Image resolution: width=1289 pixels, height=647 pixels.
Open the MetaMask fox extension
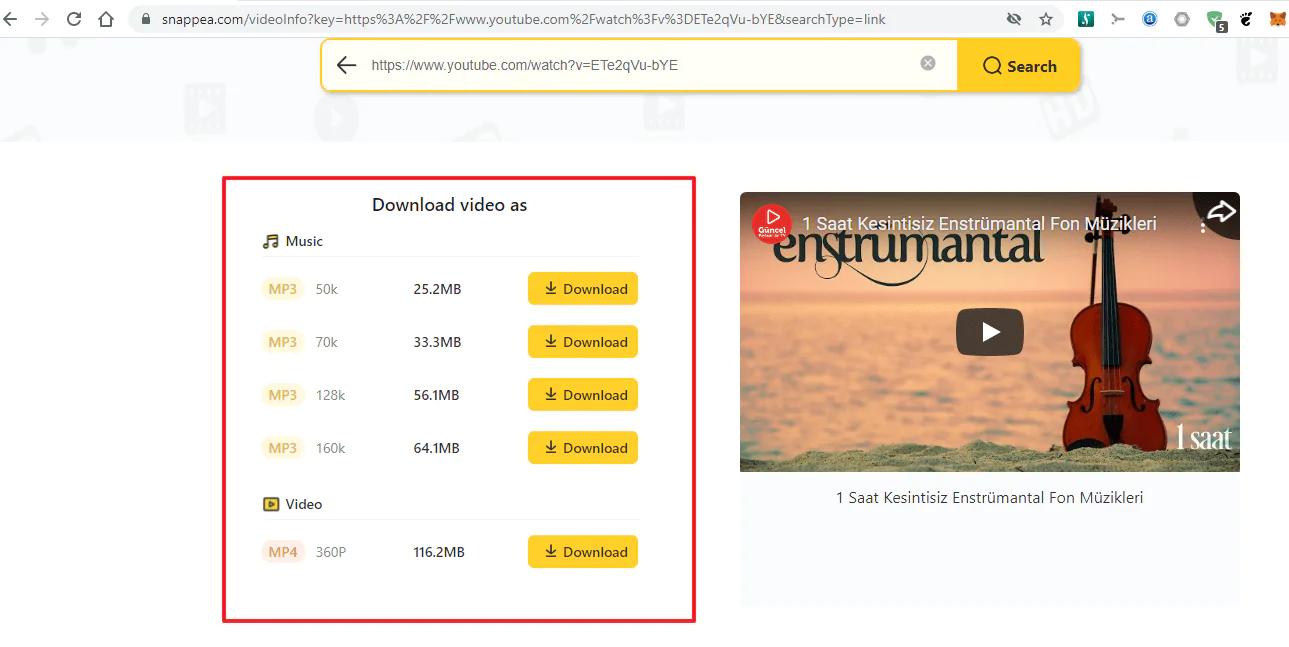point(1278,19)
